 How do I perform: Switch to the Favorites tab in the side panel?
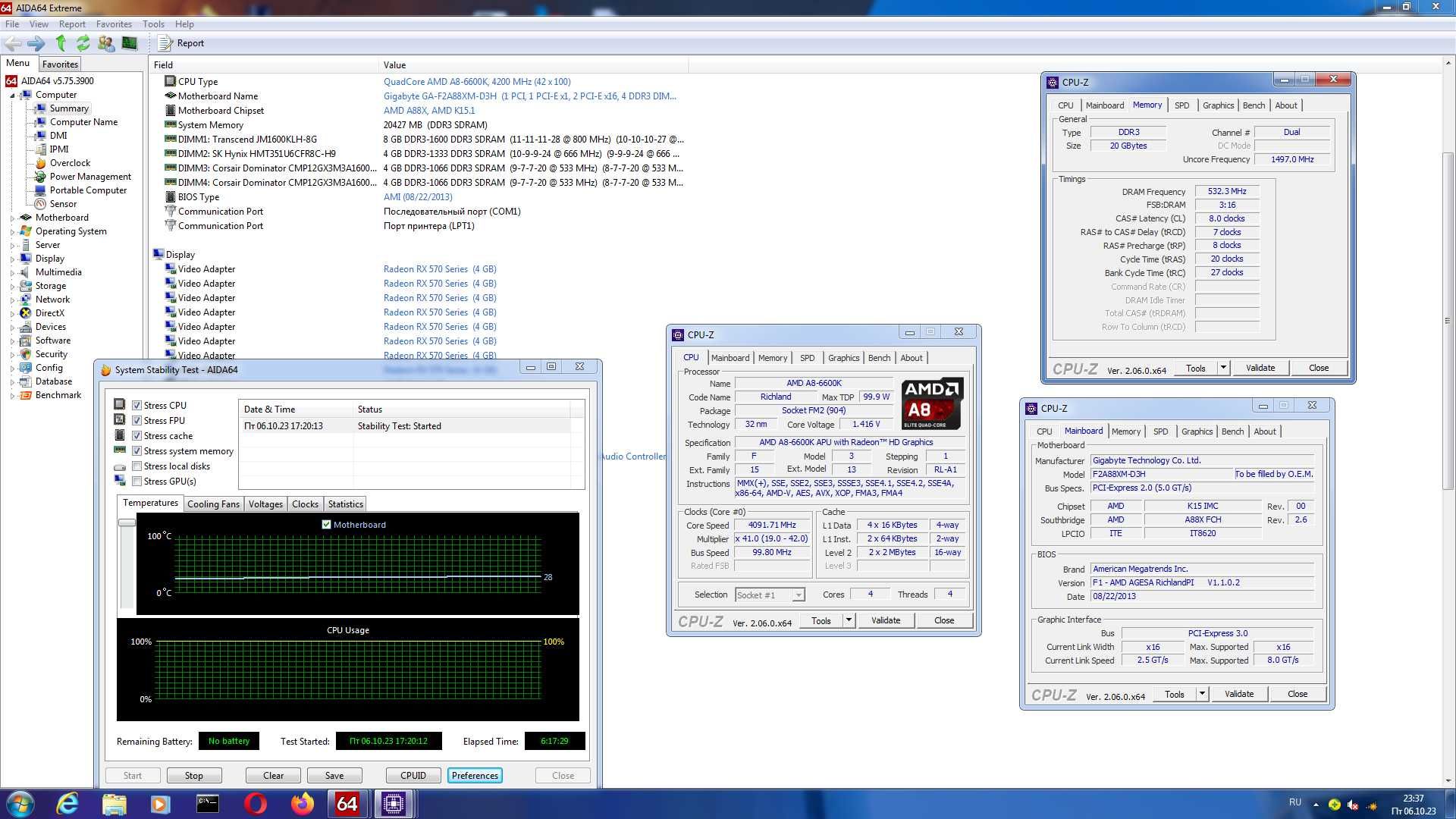click(60, 64)
